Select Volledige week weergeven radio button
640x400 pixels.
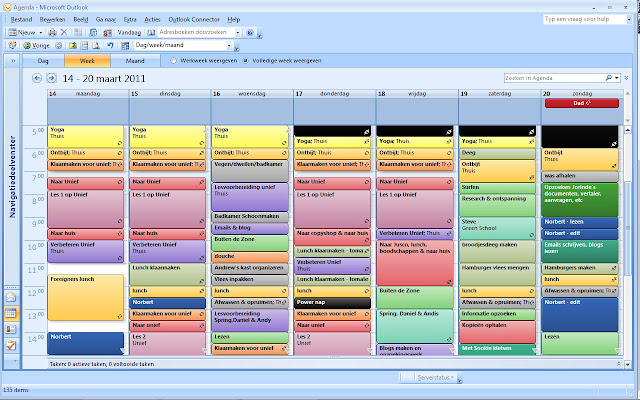245,60
